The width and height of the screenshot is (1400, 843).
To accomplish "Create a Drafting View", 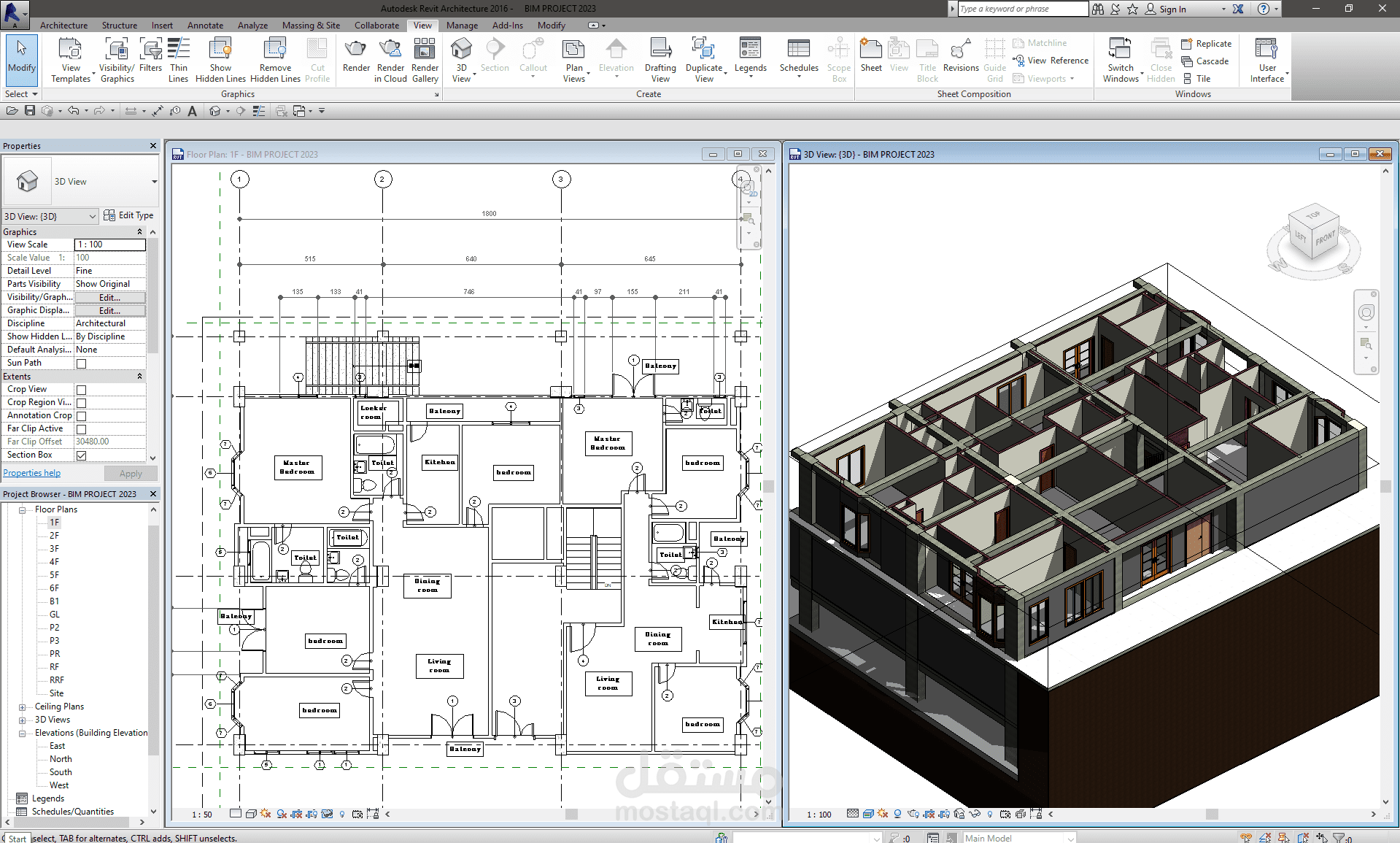I will click(x=660, y=60).
